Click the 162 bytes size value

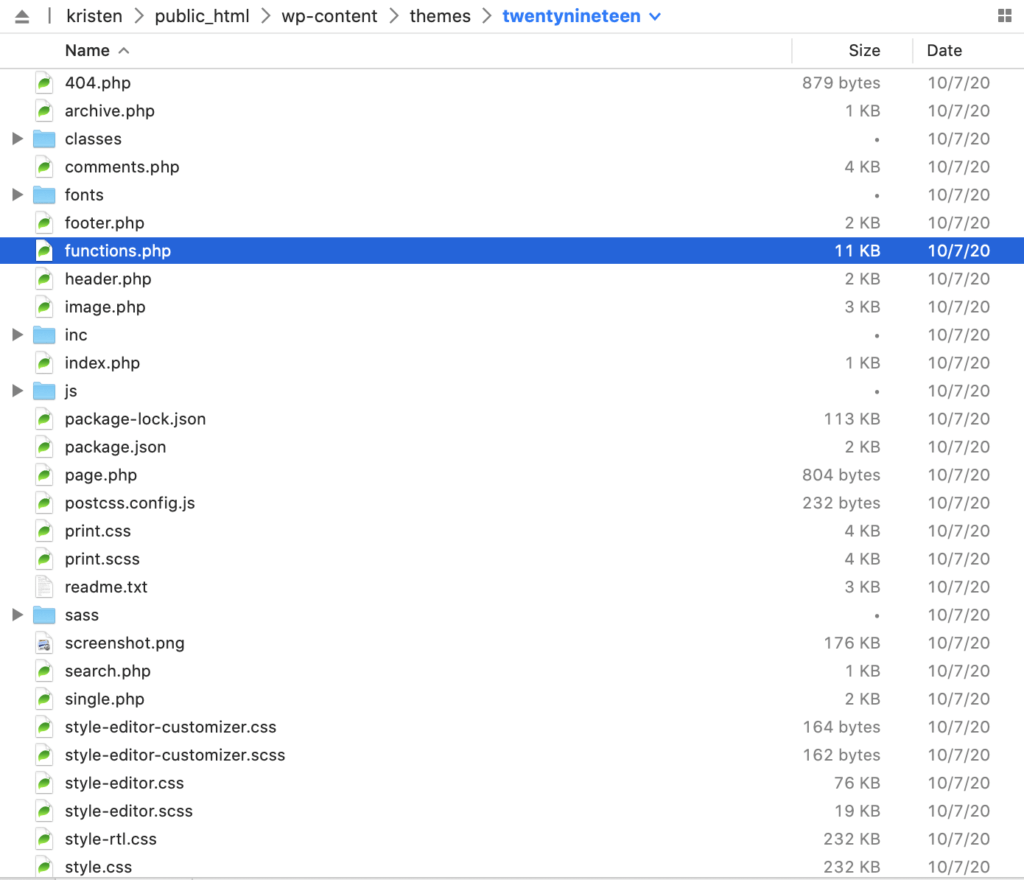pyautogui.click(x=841, y=755)
